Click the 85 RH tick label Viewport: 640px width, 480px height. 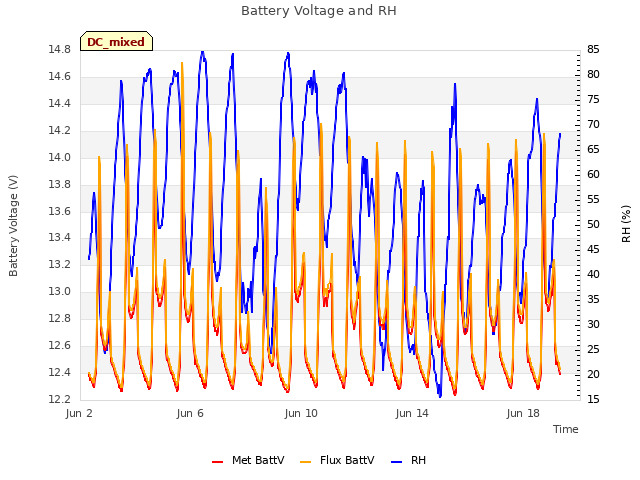coord(593,50)
